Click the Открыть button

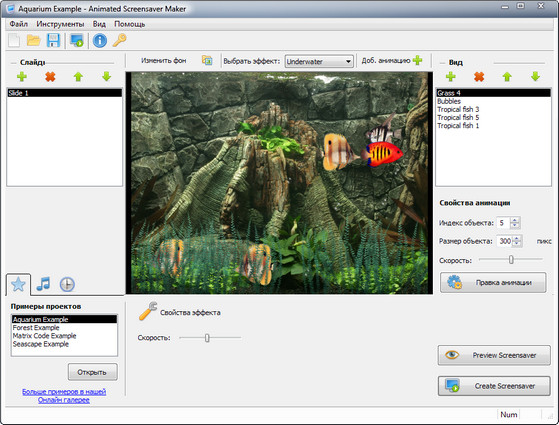click(x=92, y=372)
